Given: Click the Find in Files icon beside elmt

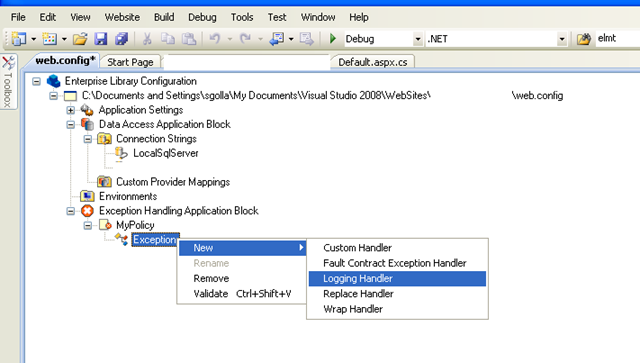Looking at the screenshot, I should click(x=584, y=39).
